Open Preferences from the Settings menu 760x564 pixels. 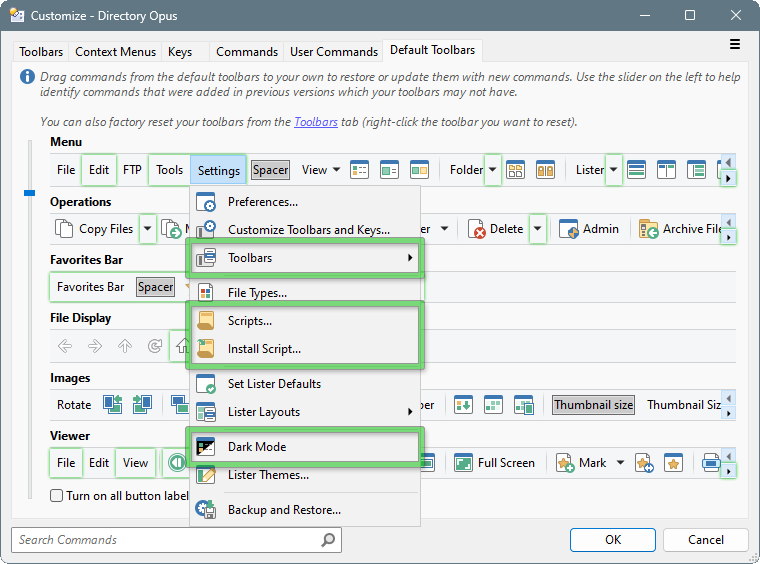[x=305, y=202]
